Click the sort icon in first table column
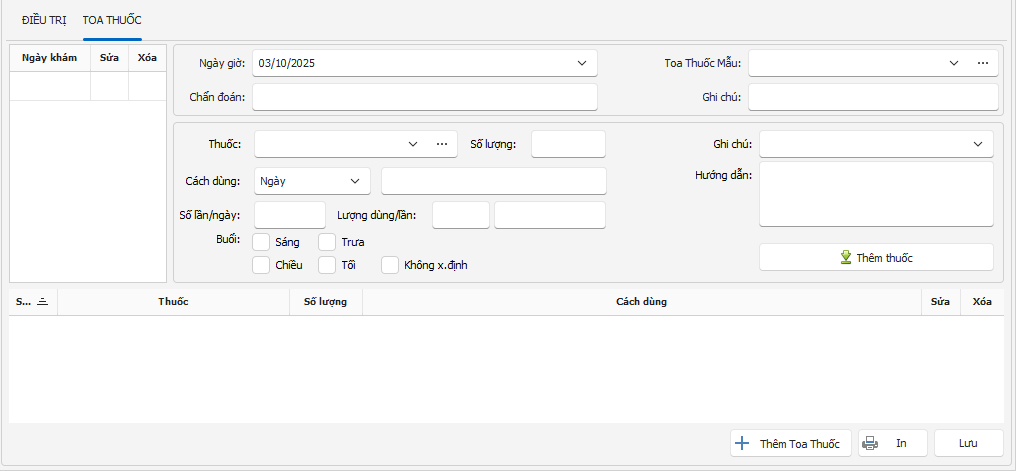Screen dimensions: 1017x471 tap(42, 302)
